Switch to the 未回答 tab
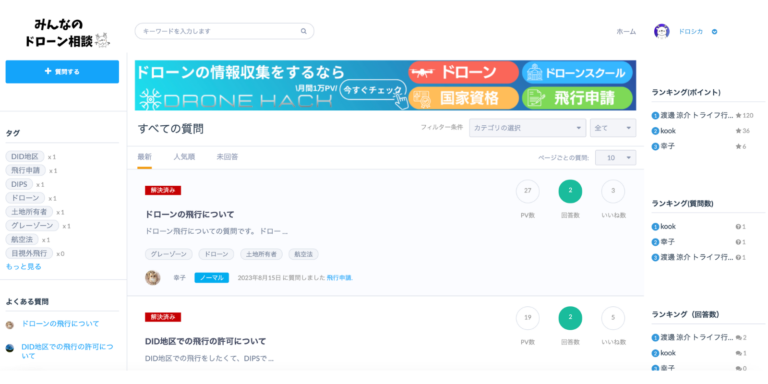The image size is (768, 384). pos(227,157)
